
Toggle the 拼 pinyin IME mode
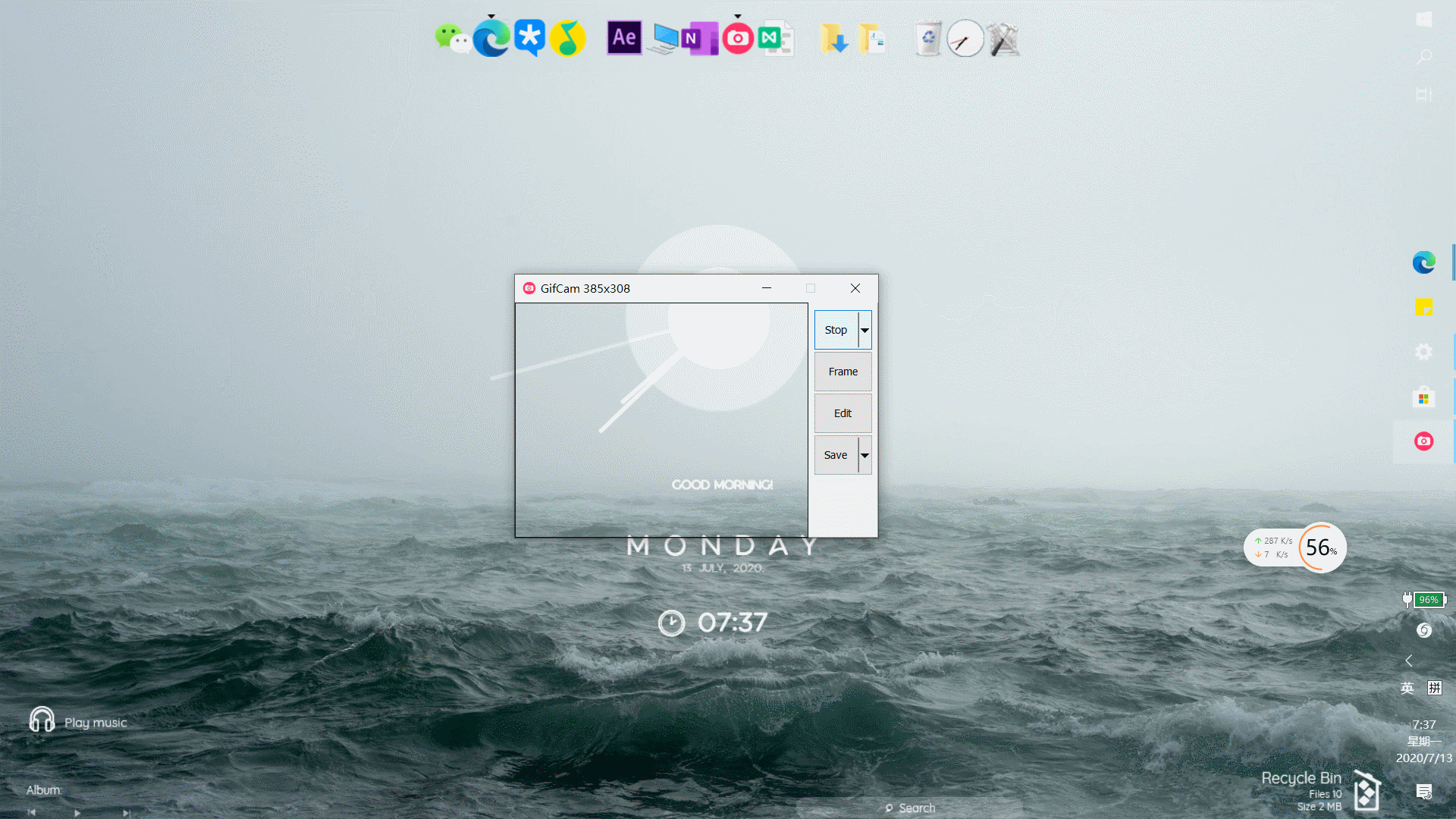coord(1435,688)
